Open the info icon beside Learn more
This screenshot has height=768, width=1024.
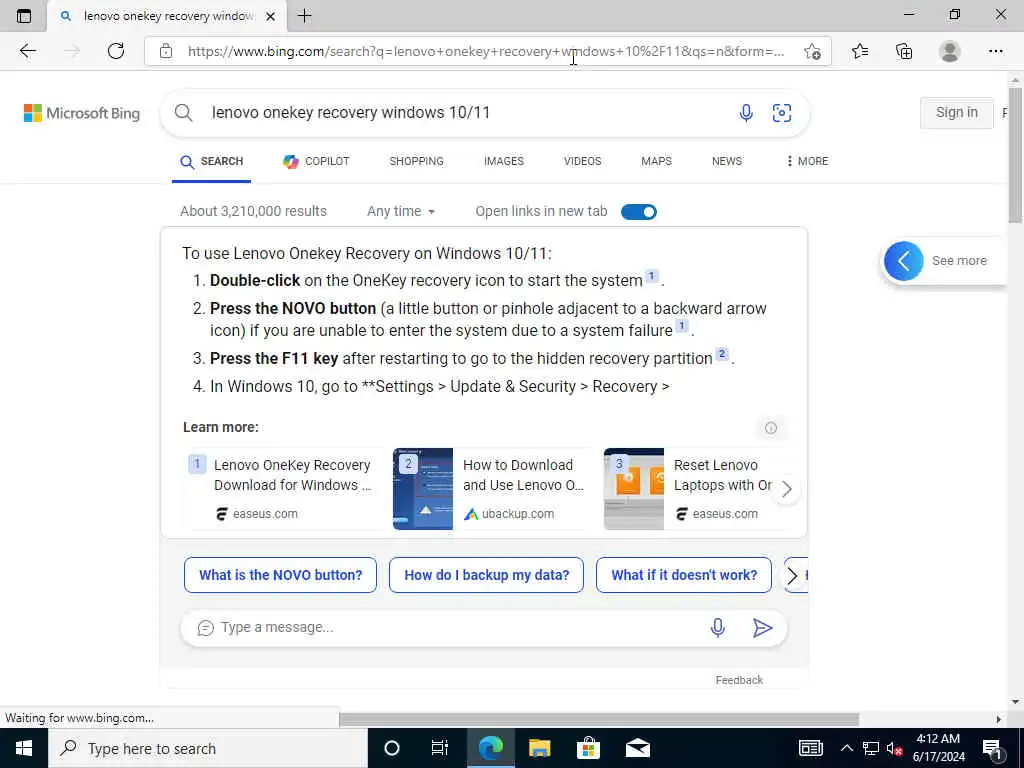click(771, 428)
